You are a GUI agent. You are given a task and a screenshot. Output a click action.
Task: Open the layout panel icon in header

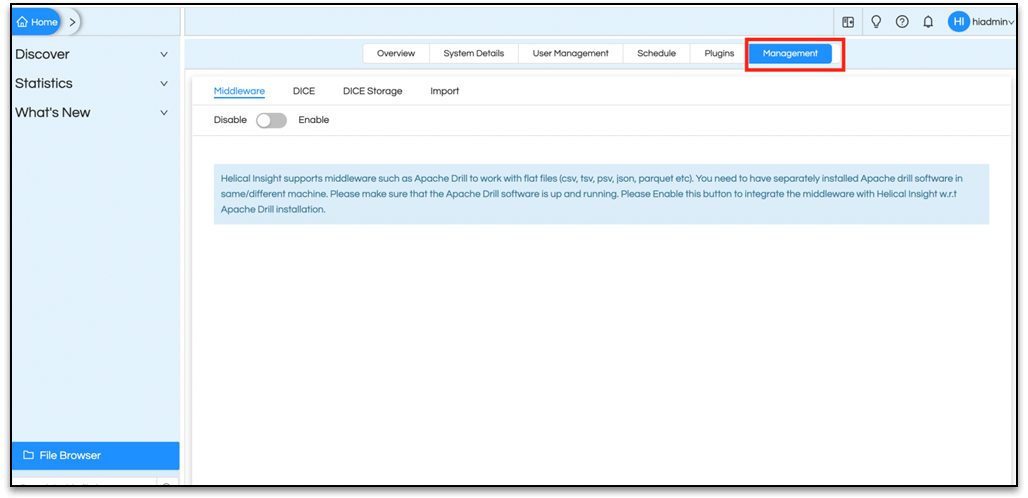coord(848,22)
